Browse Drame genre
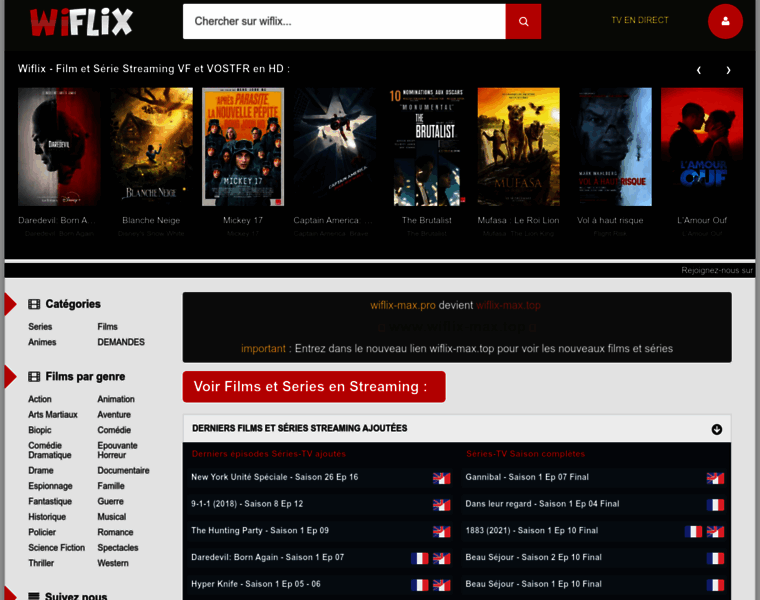760x600 pixels. pos(41,471)
